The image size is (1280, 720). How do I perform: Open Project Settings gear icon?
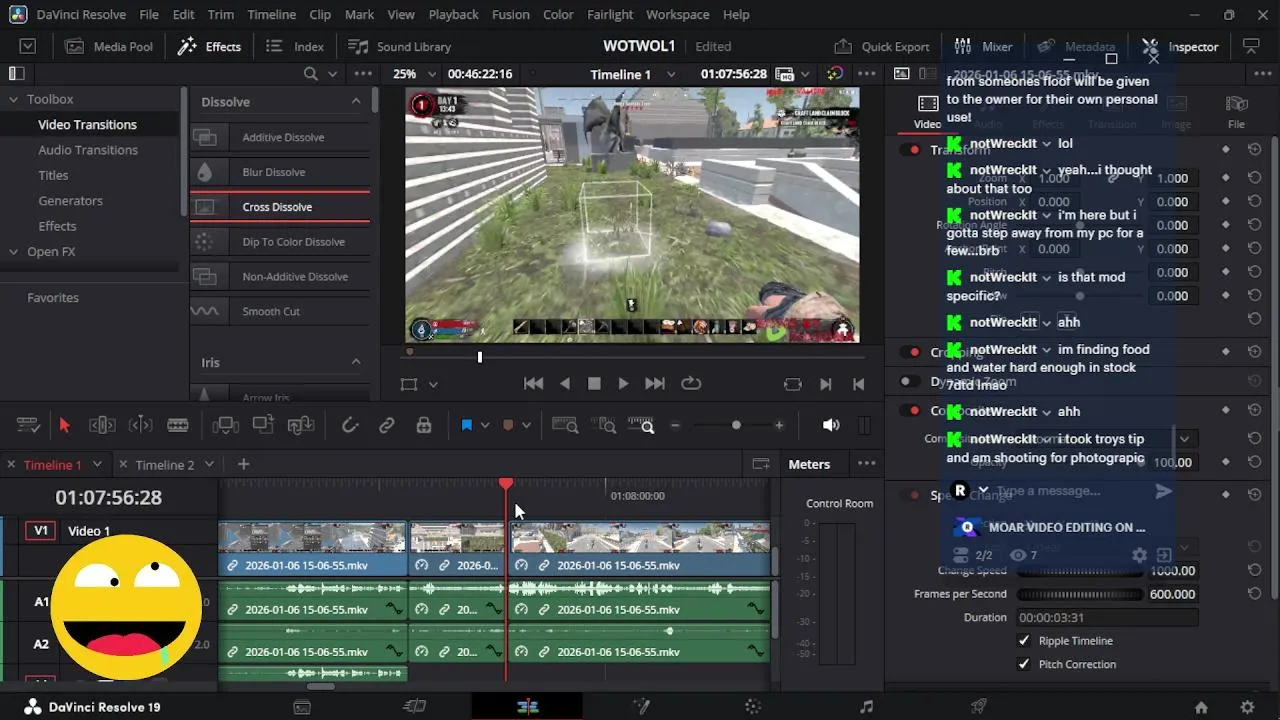(1248, 707)
